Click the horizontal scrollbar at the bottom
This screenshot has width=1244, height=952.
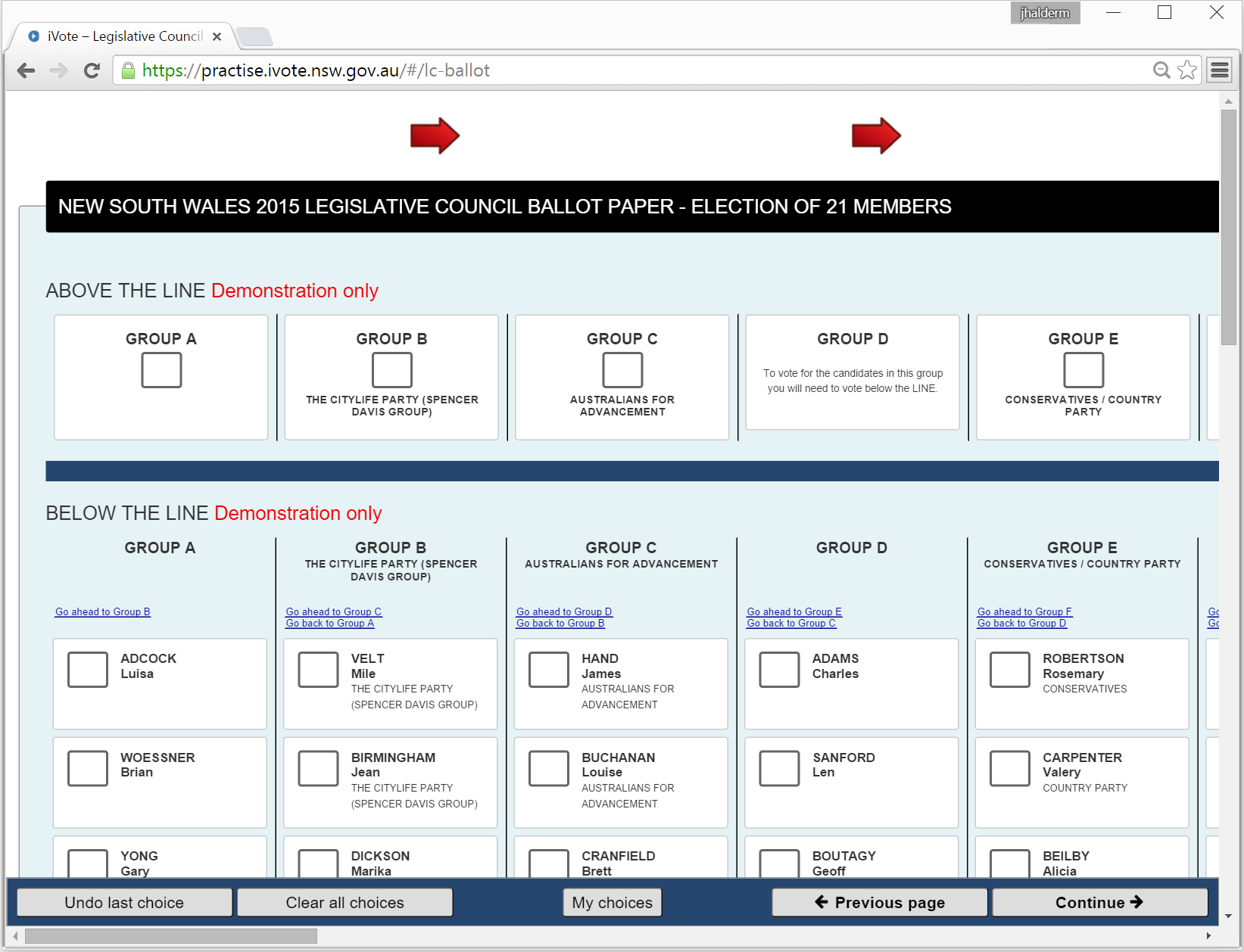[x=171, y=936]
